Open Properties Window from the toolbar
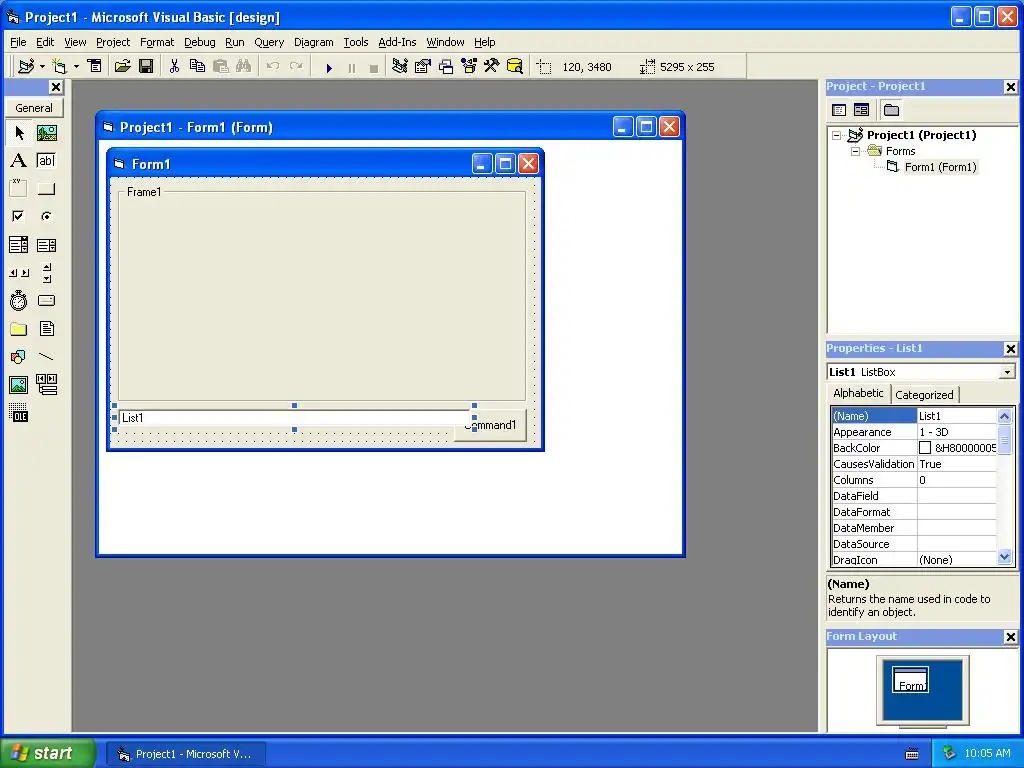 423,67
